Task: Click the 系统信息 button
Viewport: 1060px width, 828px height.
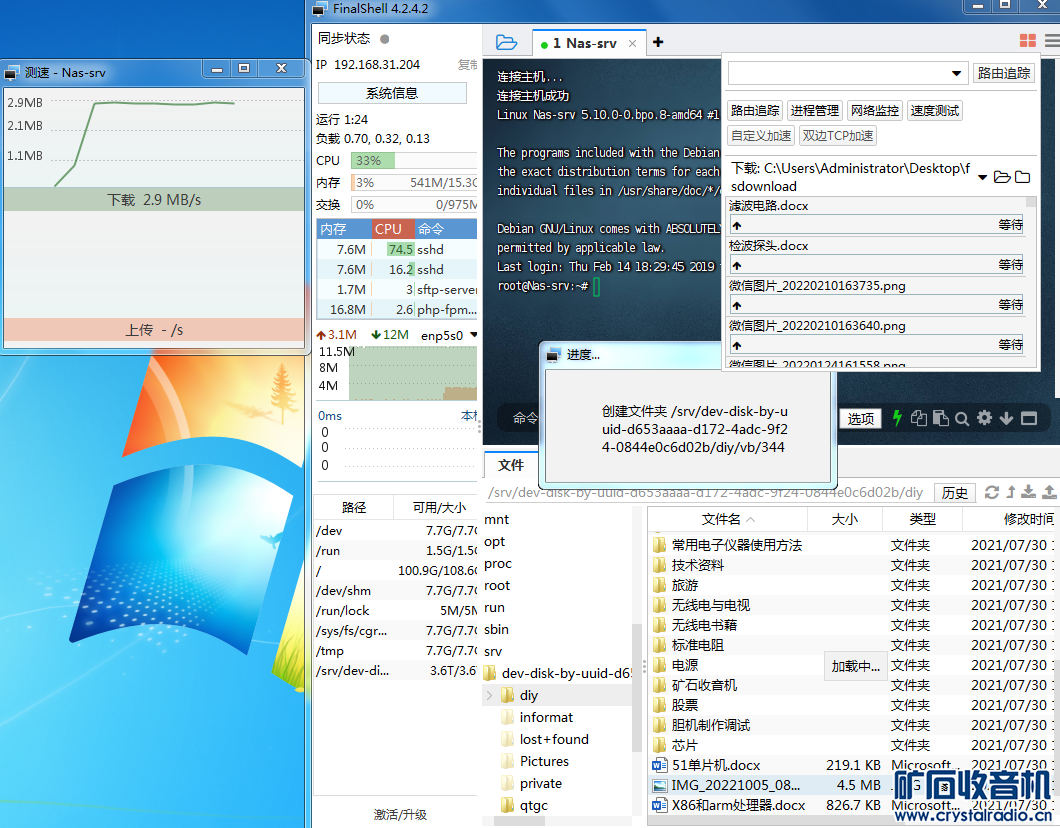Action: pyautogui.click(x=392, y=93)
